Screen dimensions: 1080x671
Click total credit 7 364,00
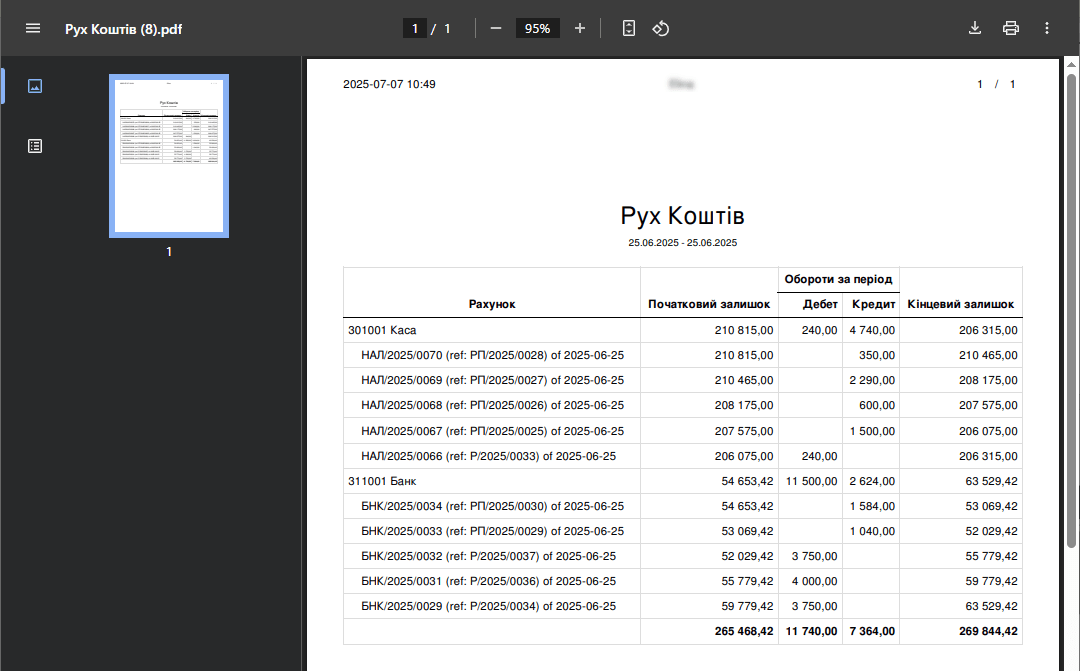click(872, 631)
